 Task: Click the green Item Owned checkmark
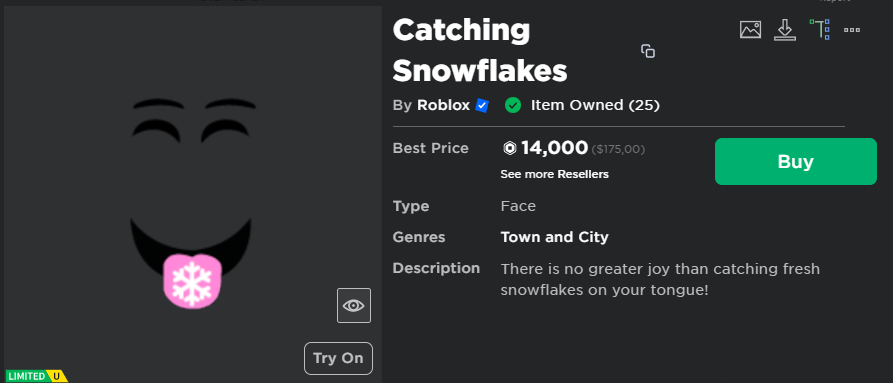pyautogui.click(x=513, y=105)
